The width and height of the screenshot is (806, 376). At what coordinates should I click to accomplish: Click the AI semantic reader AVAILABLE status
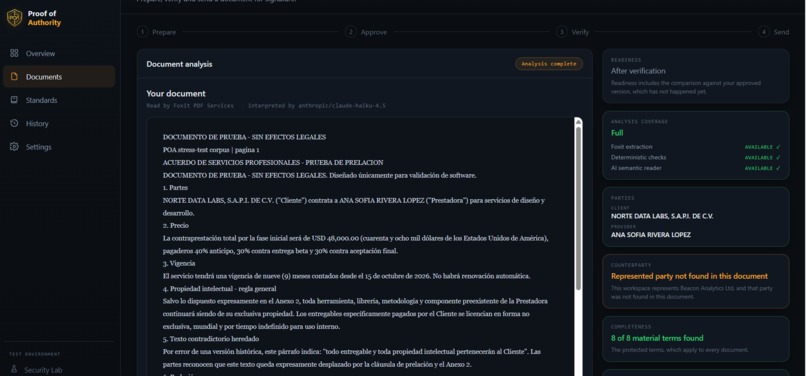pos(762,168)
